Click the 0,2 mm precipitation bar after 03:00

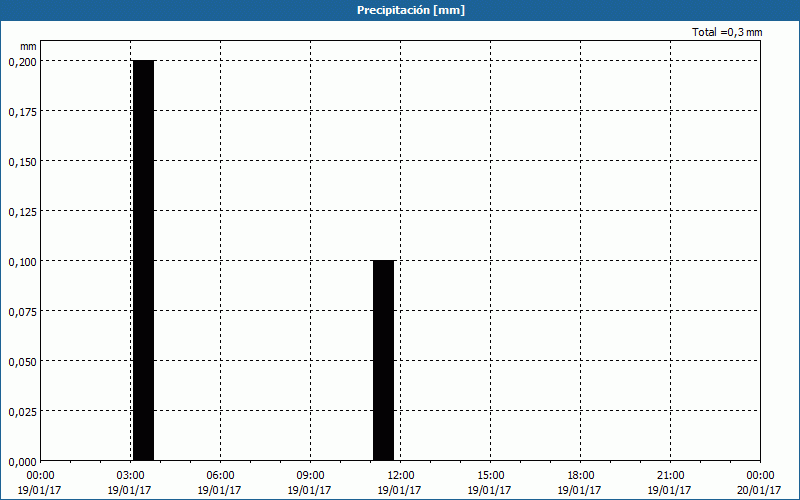143,260
